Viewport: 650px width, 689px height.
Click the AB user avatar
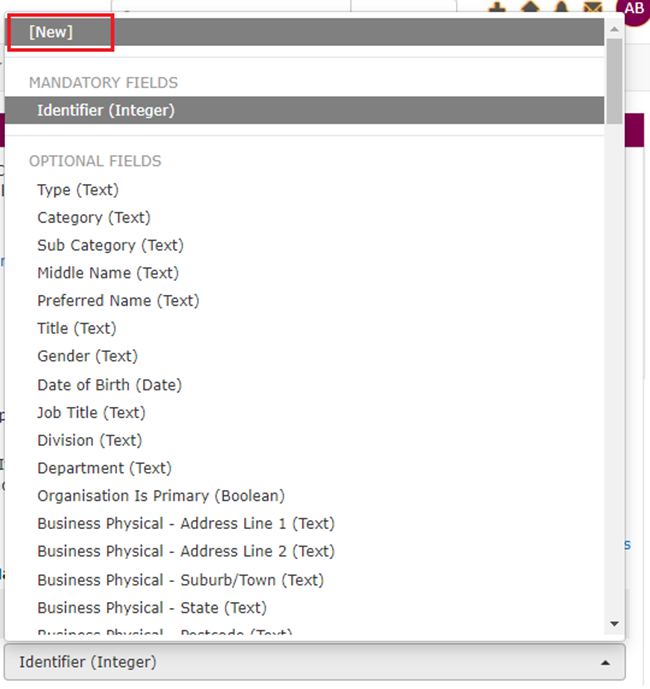coord(634,8)
